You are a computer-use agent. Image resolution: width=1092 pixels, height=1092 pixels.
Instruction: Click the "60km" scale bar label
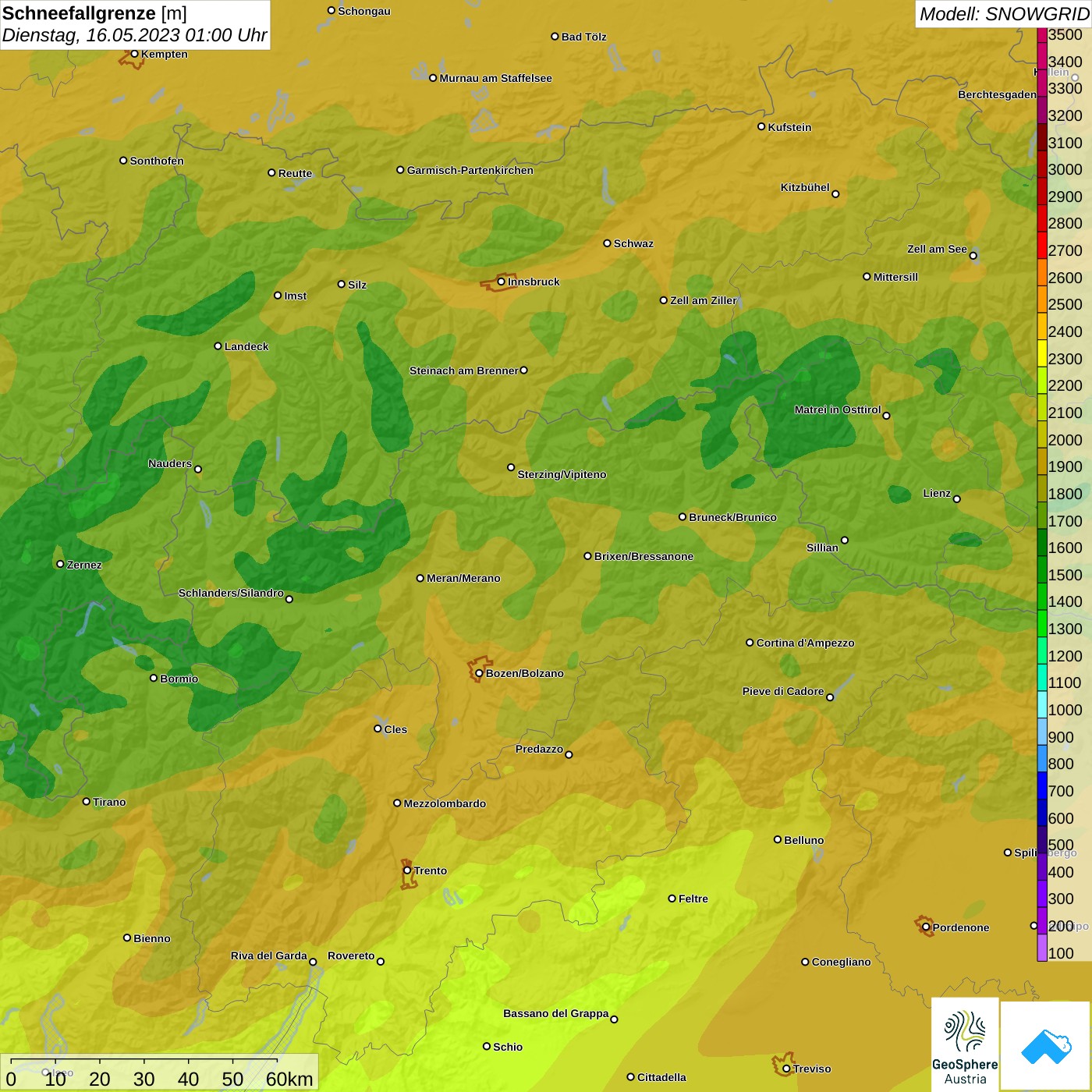[x=289, y=1079]
